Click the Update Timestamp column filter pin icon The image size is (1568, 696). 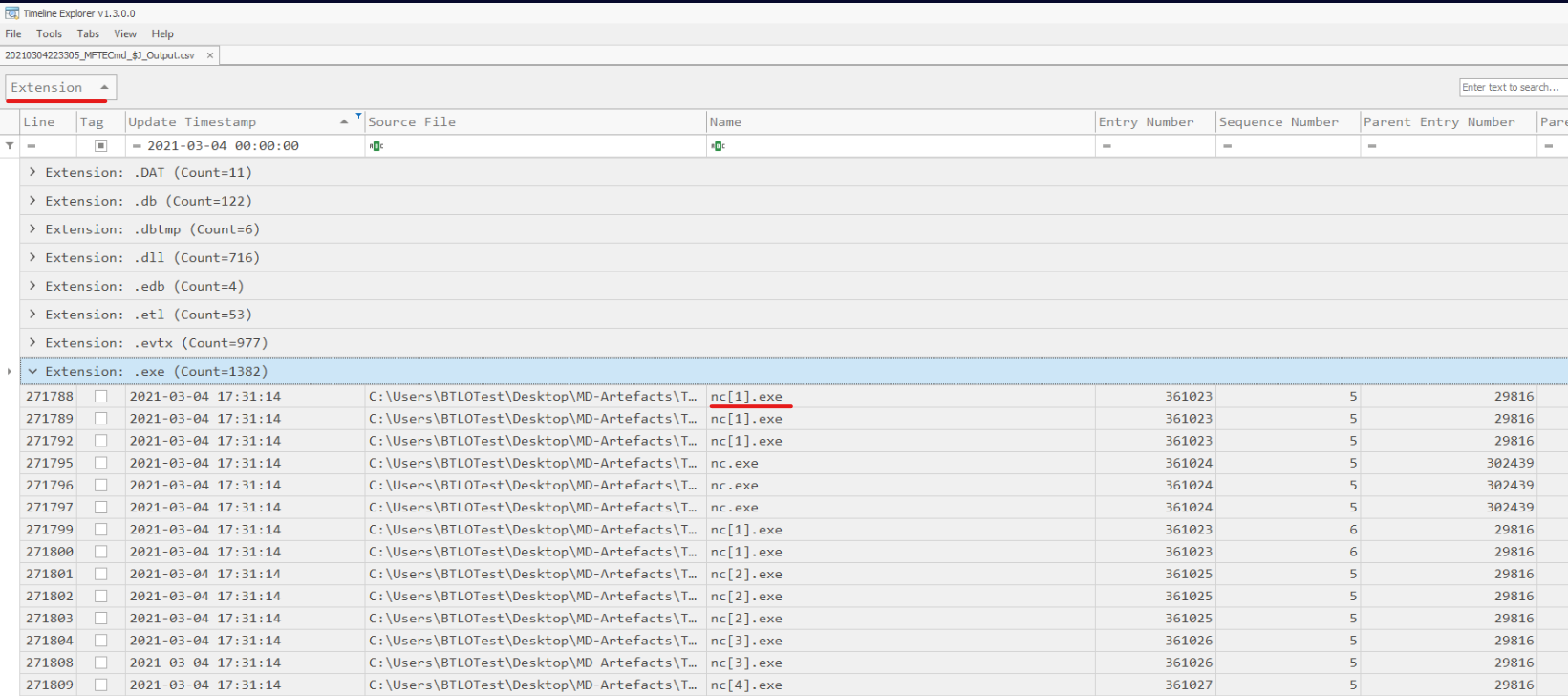(358, 116)
